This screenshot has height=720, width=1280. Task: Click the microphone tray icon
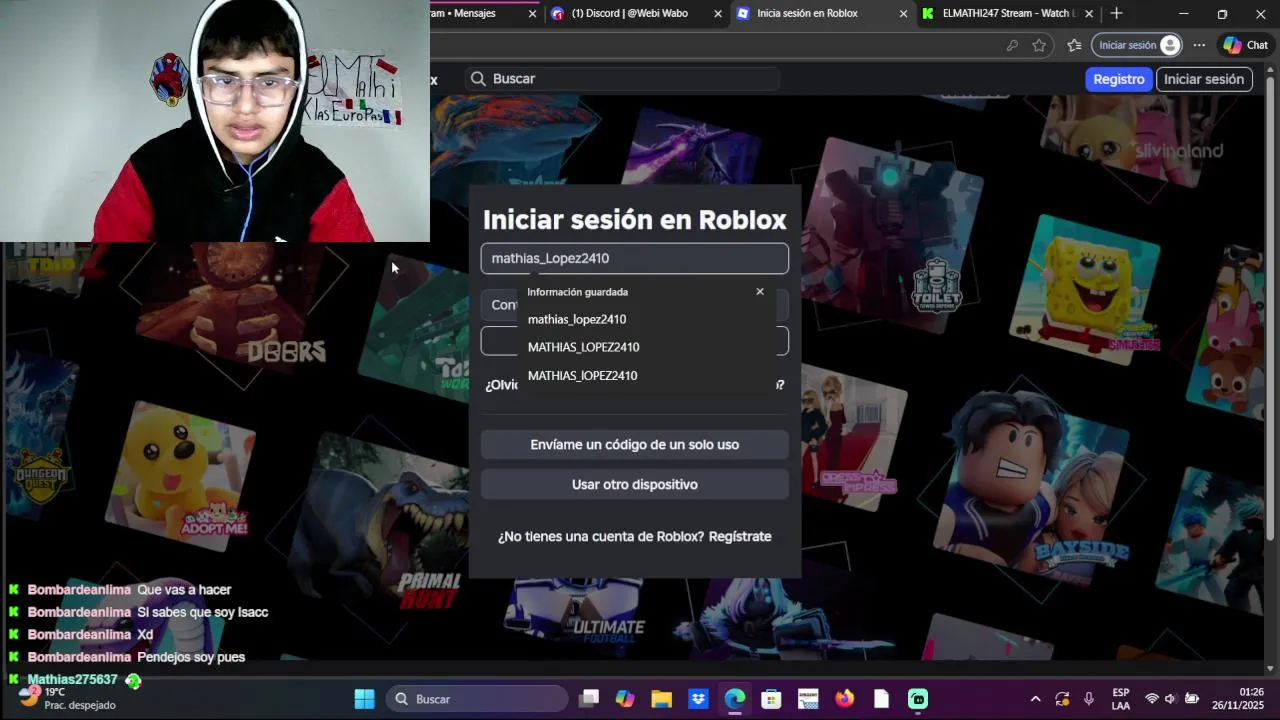pyautogui.click(x=1089, y=699)
